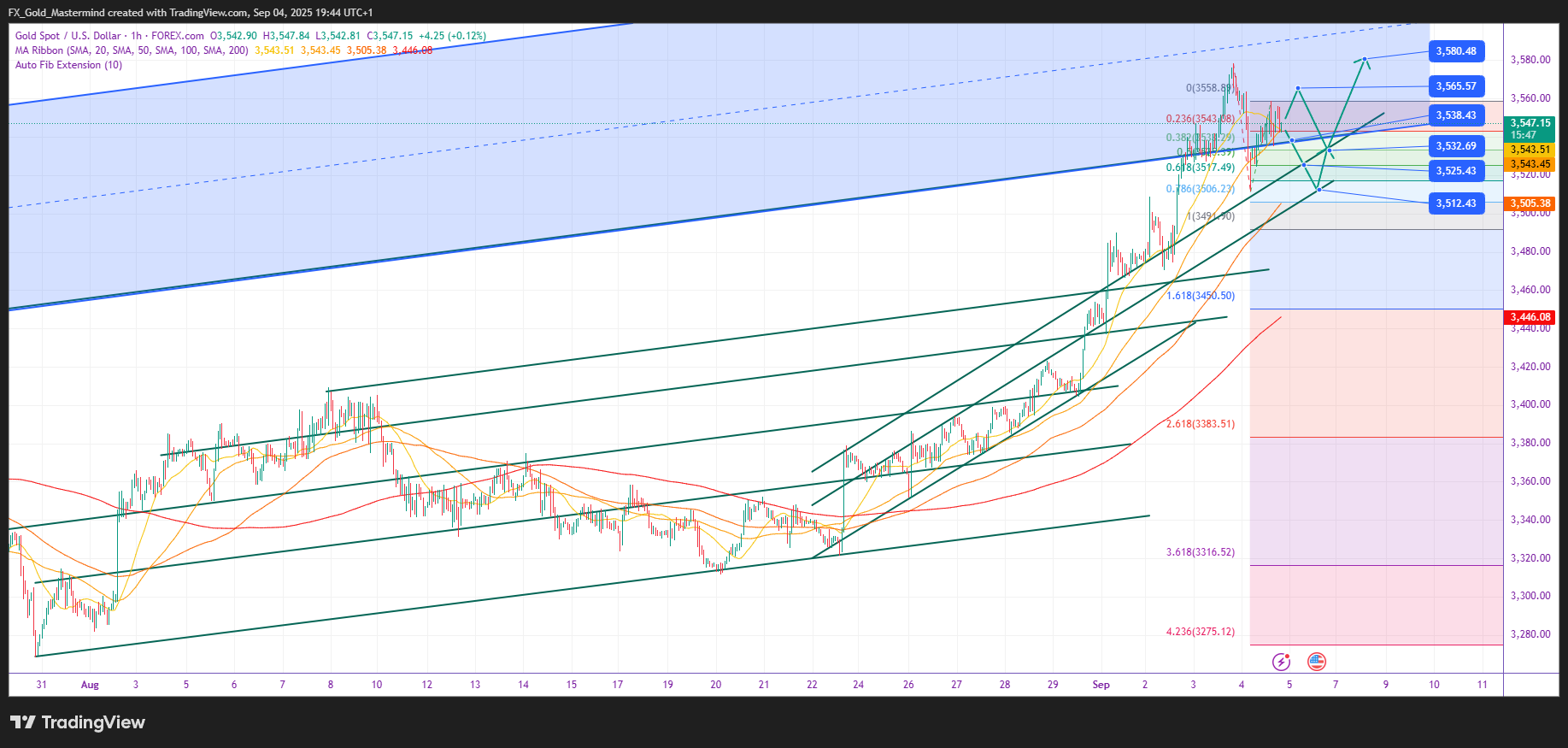Click the 3,300.00 price axis label
Image resolution: width=1568 pixels, height=748 pixels.
click(1530, 596)
